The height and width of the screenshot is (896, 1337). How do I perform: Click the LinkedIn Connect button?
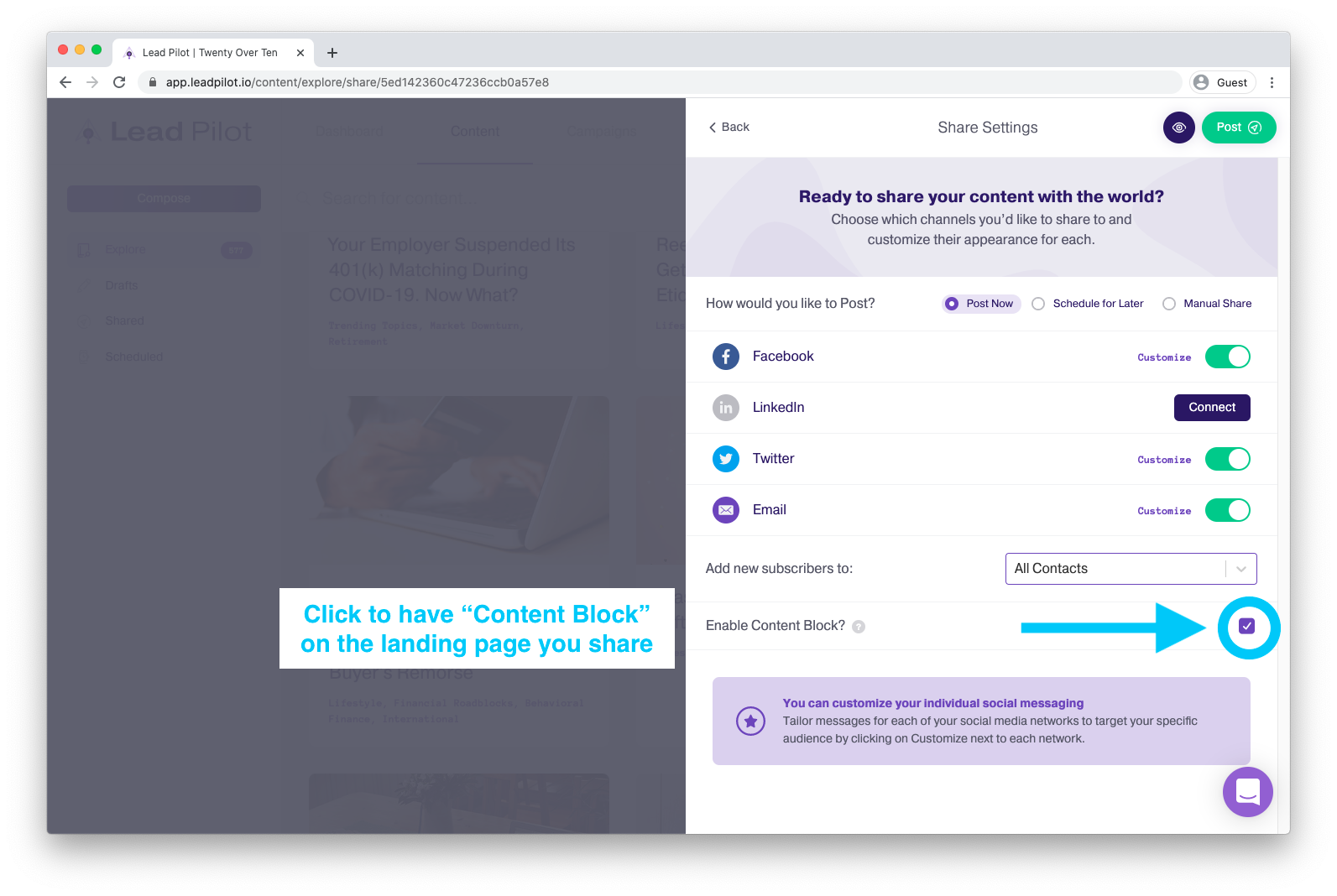coord(1212,408)
